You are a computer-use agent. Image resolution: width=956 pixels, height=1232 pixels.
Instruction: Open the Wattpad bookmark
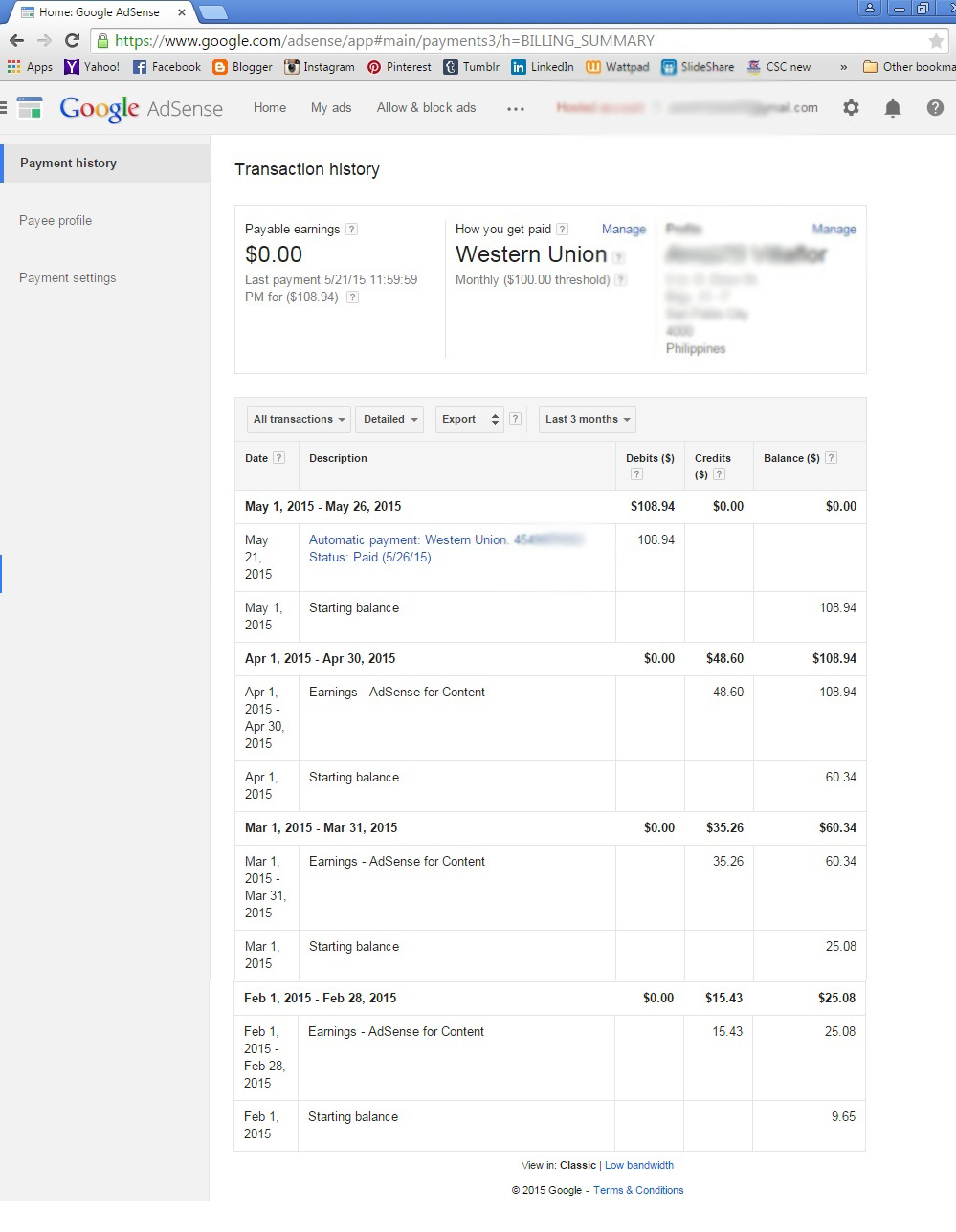pyautogui.click(x=617, y=67)
